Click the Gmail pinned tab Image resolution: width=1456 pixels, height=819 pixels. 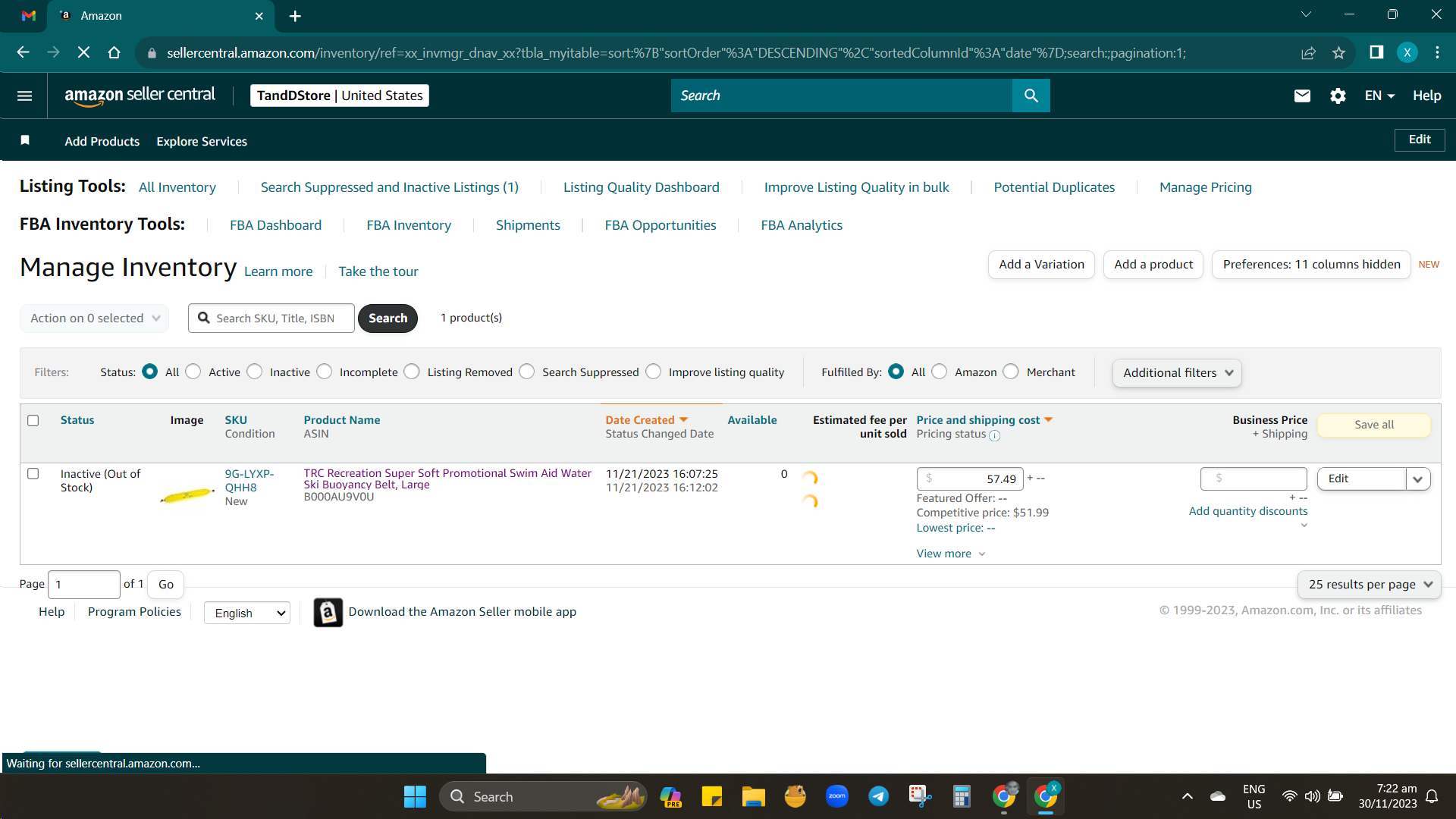coord(29,16)
